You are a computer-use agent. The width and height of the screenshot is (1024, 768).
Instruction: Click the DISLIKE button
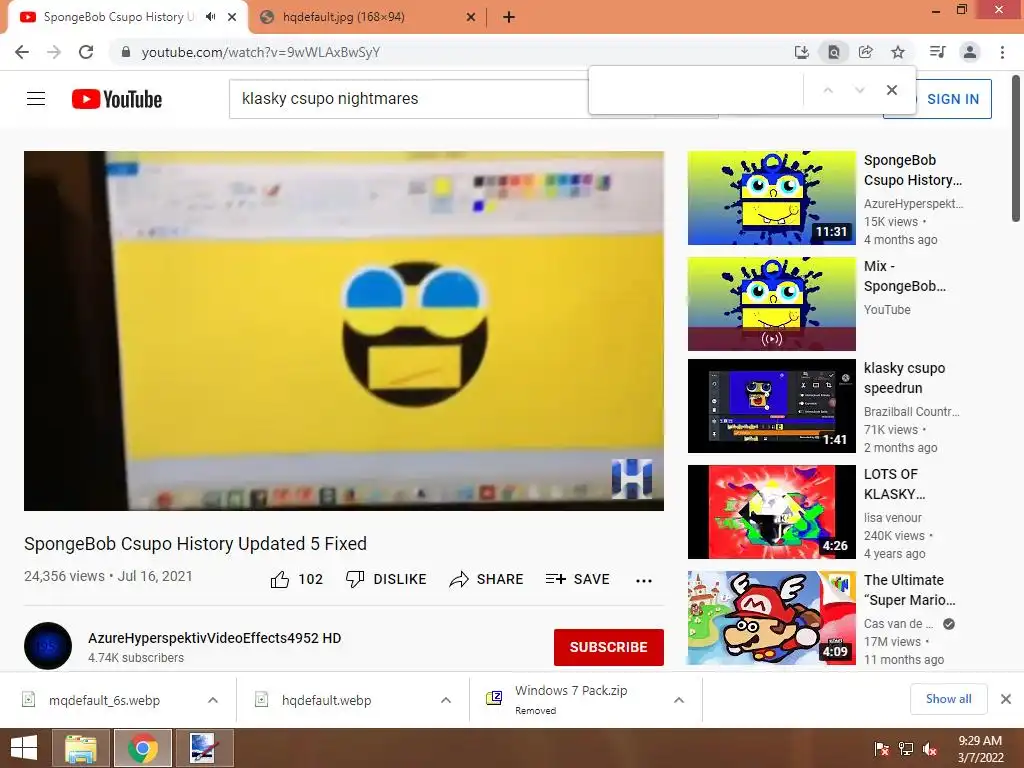click(x=386, y=579)
